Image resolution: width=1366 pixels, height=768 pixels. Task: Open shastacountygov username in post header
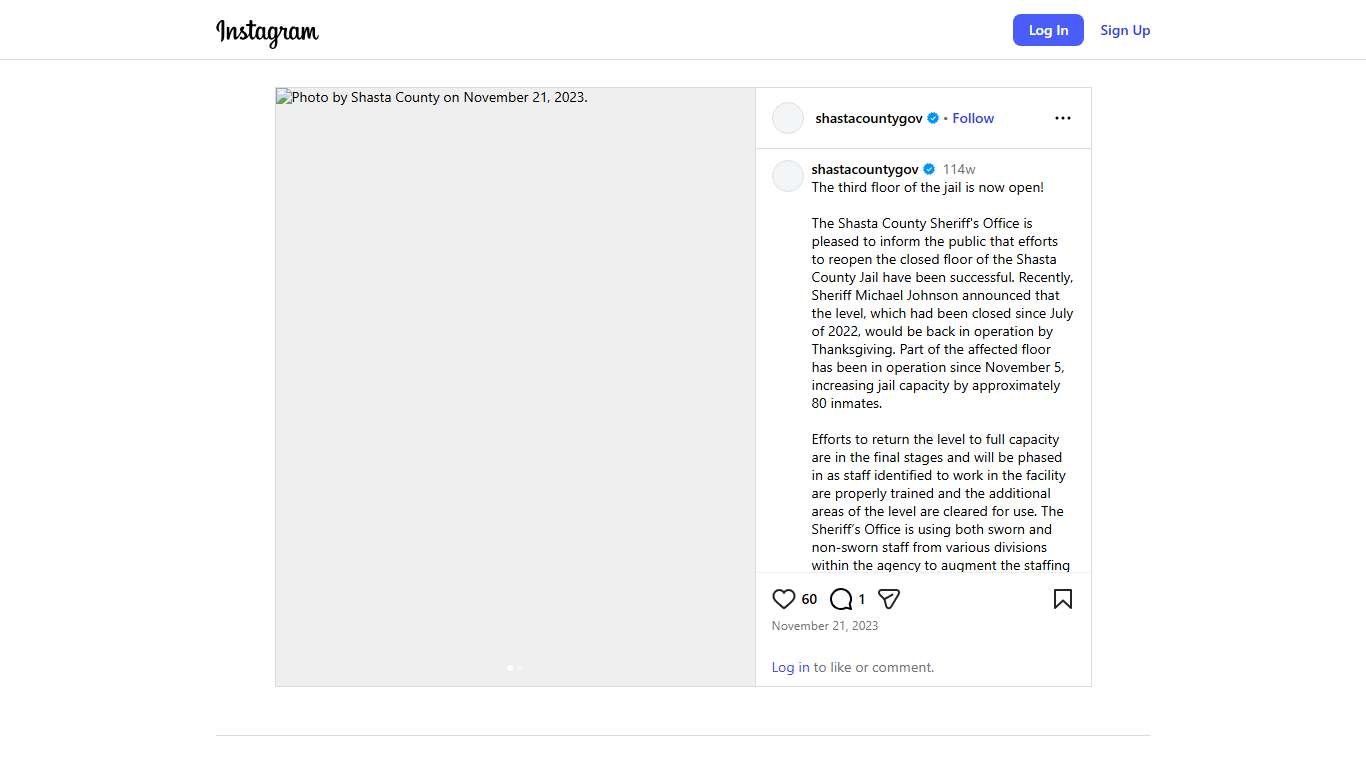[868, 118]
